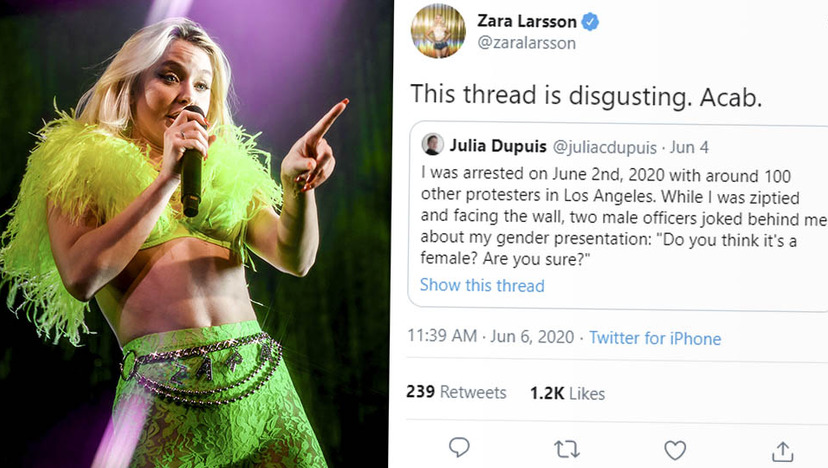Expand "Show this thread" link

coord(482,285)
